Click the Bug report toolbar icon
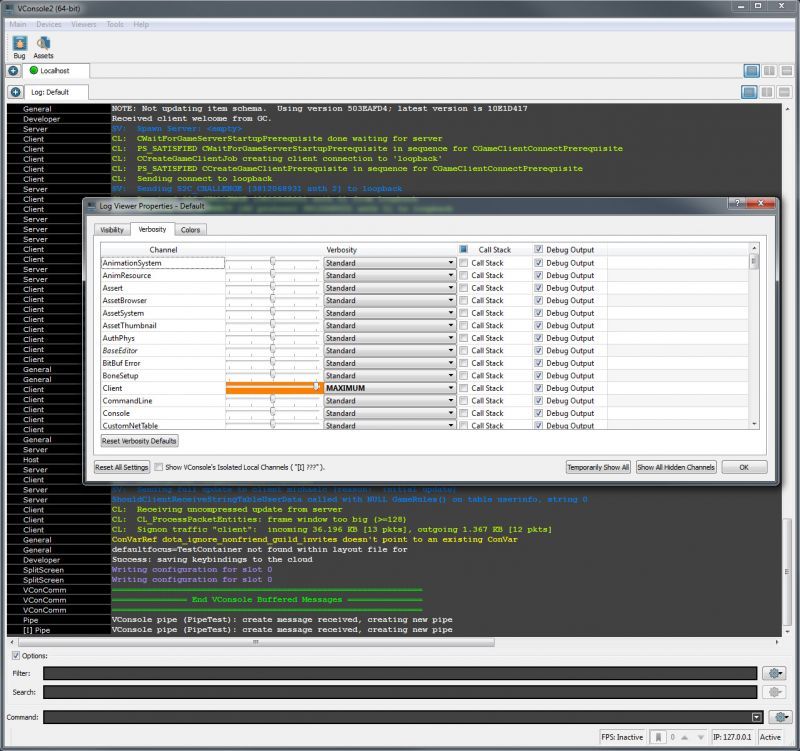 [x=19, y=43]
